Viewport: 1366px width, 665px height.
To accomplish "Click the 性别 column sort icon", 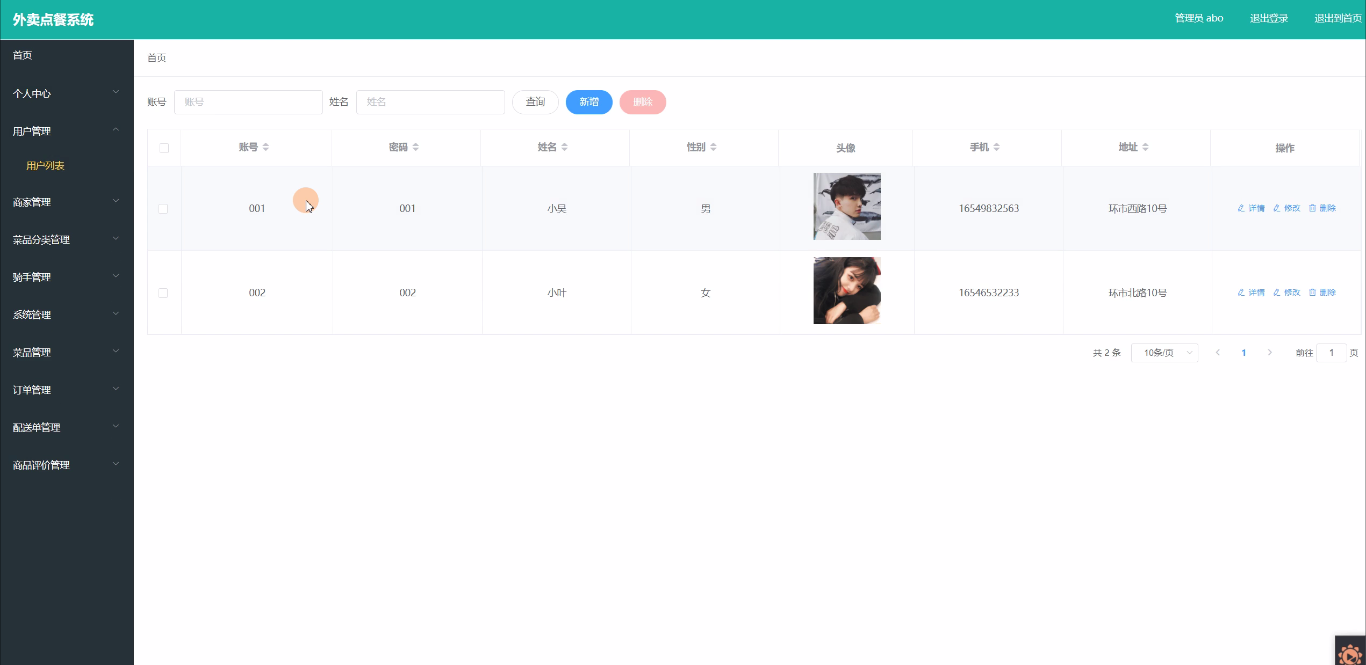I will [714, 147].
